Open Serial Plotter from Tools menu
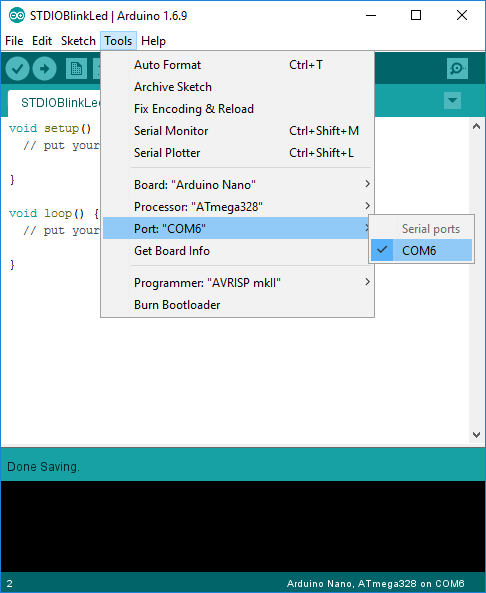This screenshot has width=486, height=593. [x=238, y=152]
